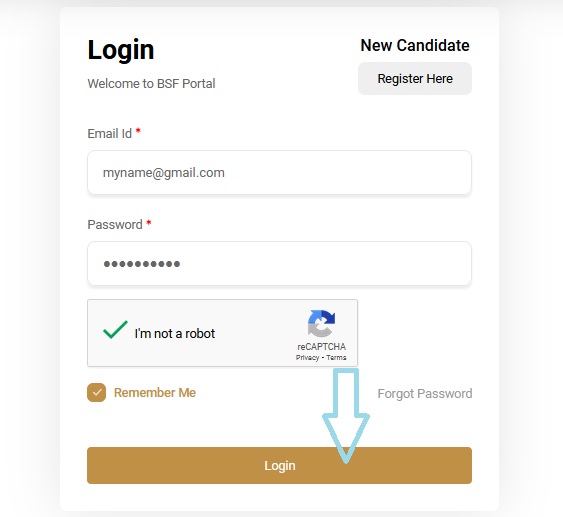Focus the Email Id input field
This screenshot has height=517, width=563.
(279, 173)
